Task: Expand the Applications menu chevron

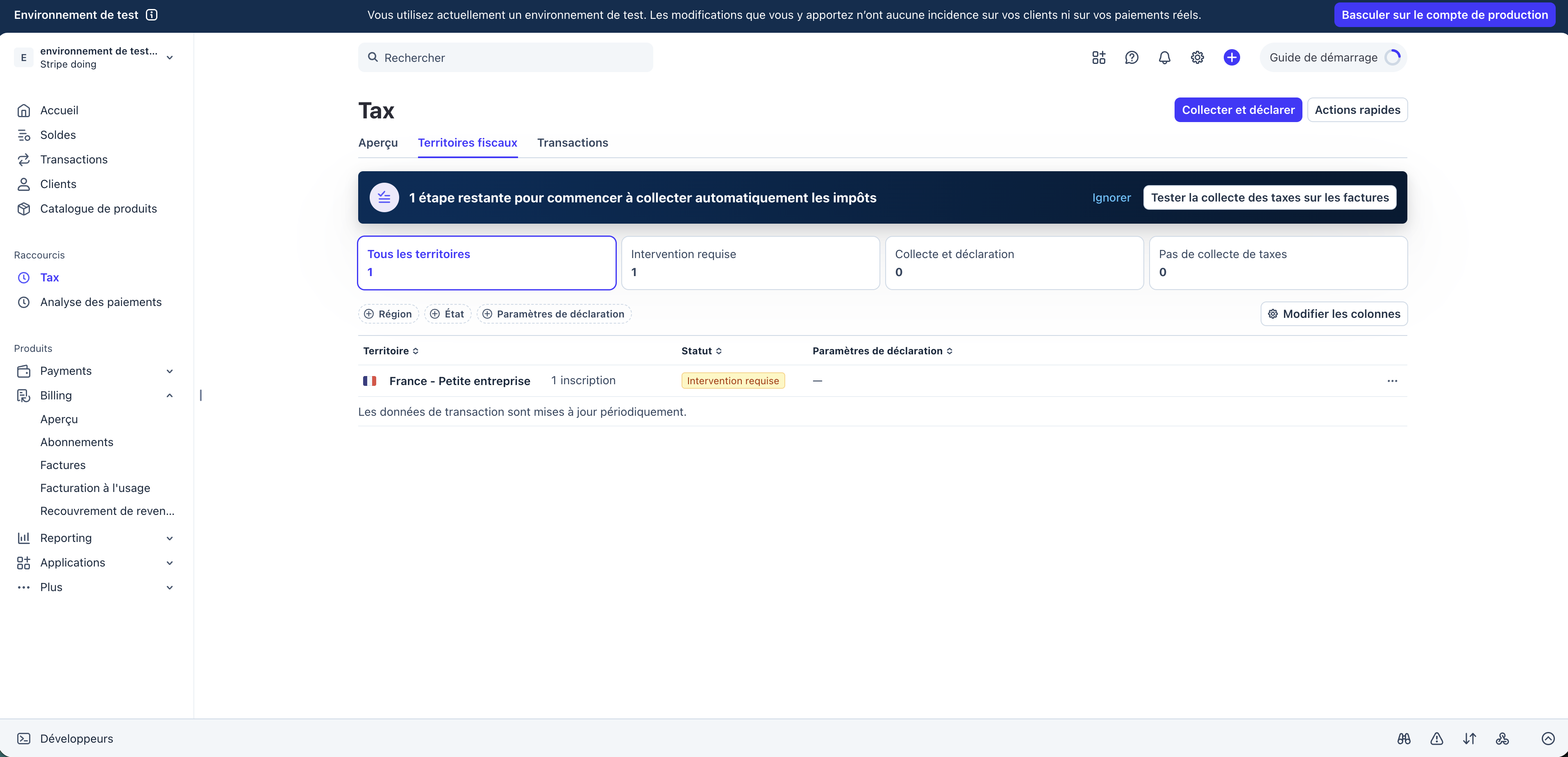Action: [x=170, y=563]
